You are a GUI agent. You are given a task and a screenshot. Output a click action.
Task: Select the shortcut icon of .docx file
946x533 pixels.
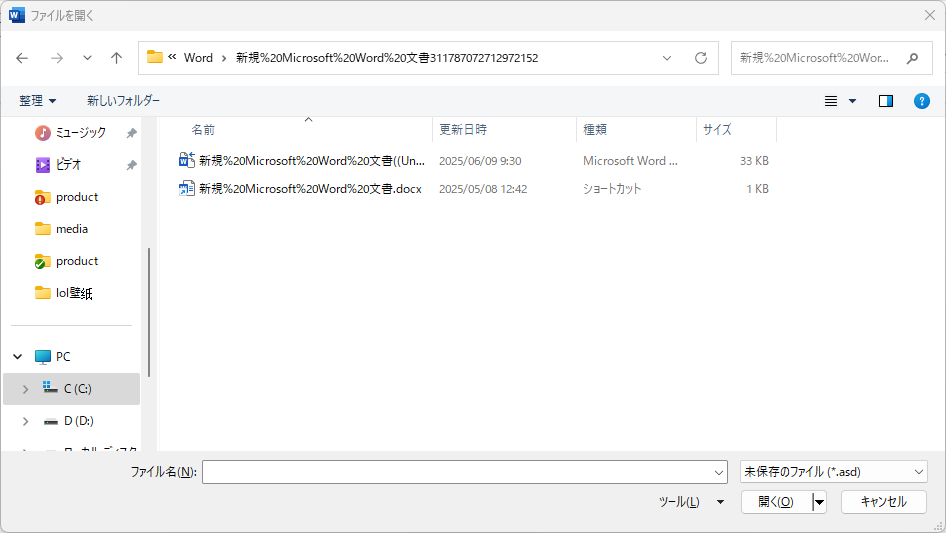(x=186, y=188)
